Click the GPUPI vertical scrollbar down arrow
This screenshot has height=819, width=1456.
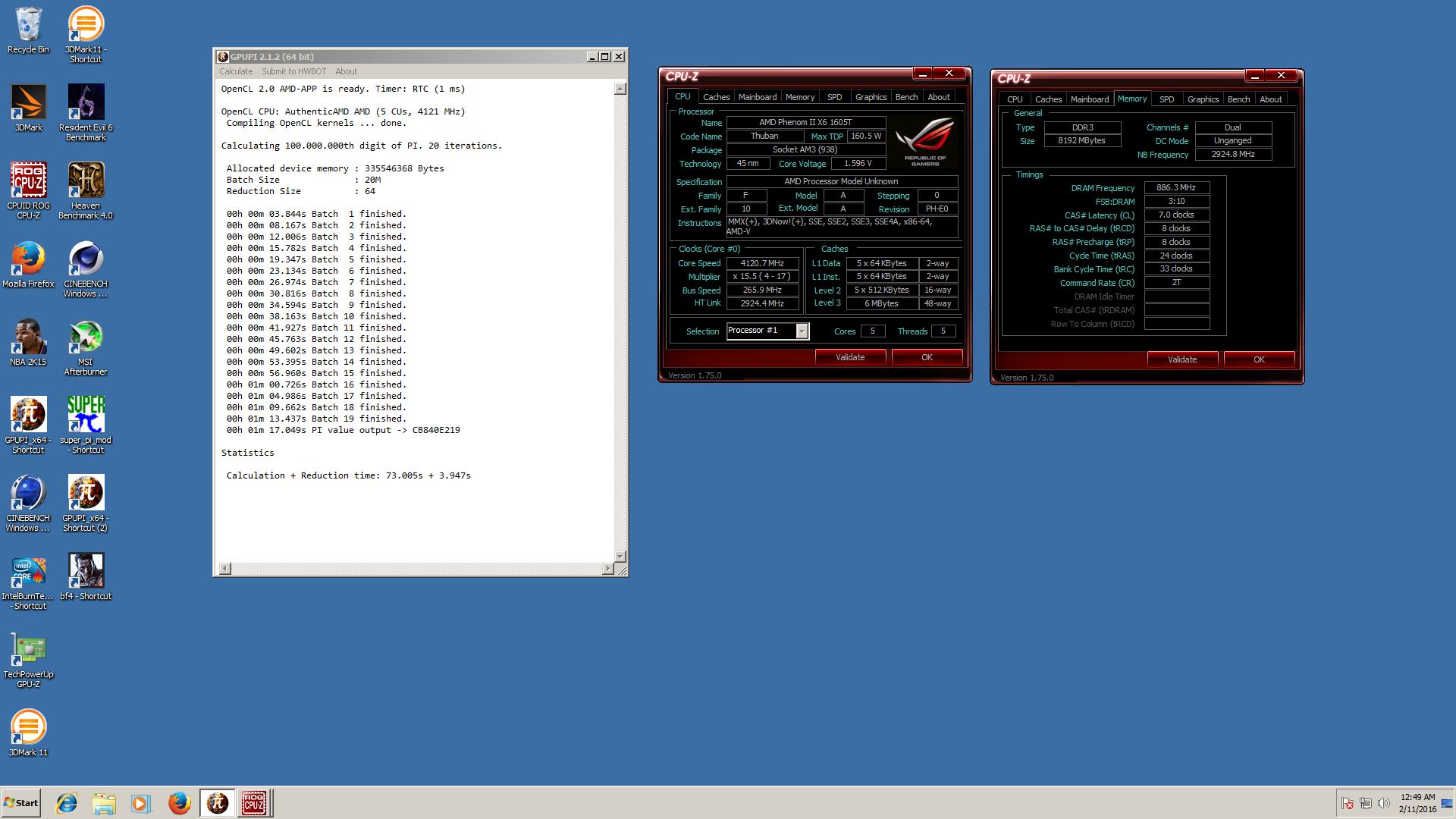coord(620,556)
